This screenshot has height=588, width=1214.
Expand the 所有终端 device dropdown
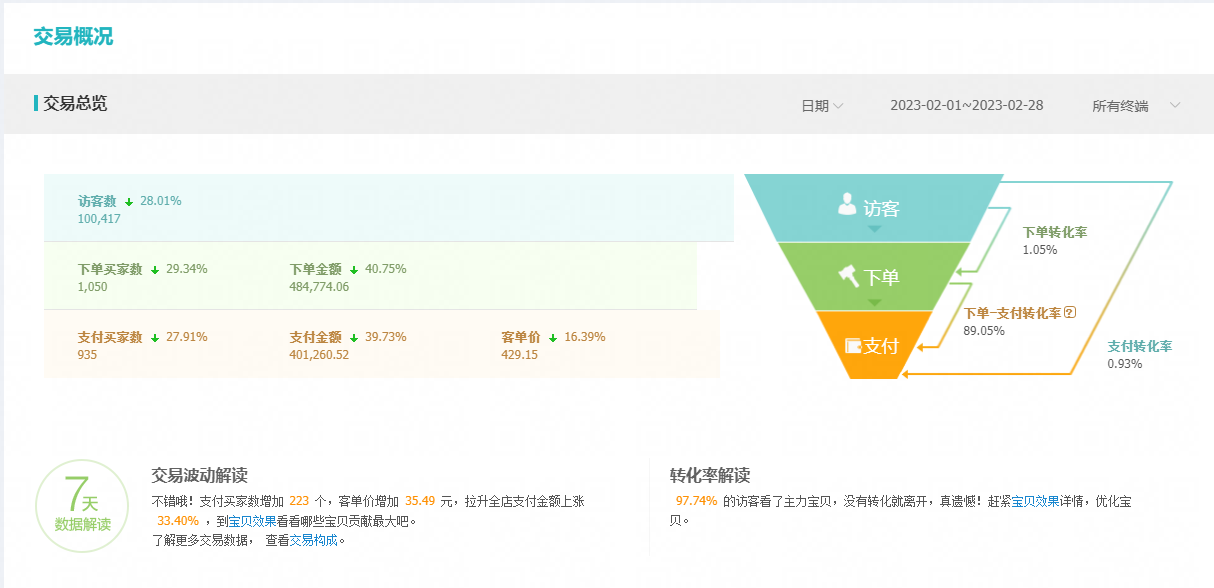tap(1136, 105)
